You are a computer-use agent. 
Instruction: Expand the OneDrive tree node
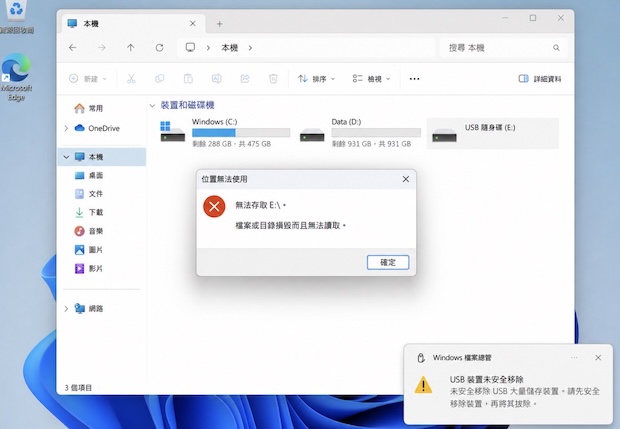pos(66,128)
